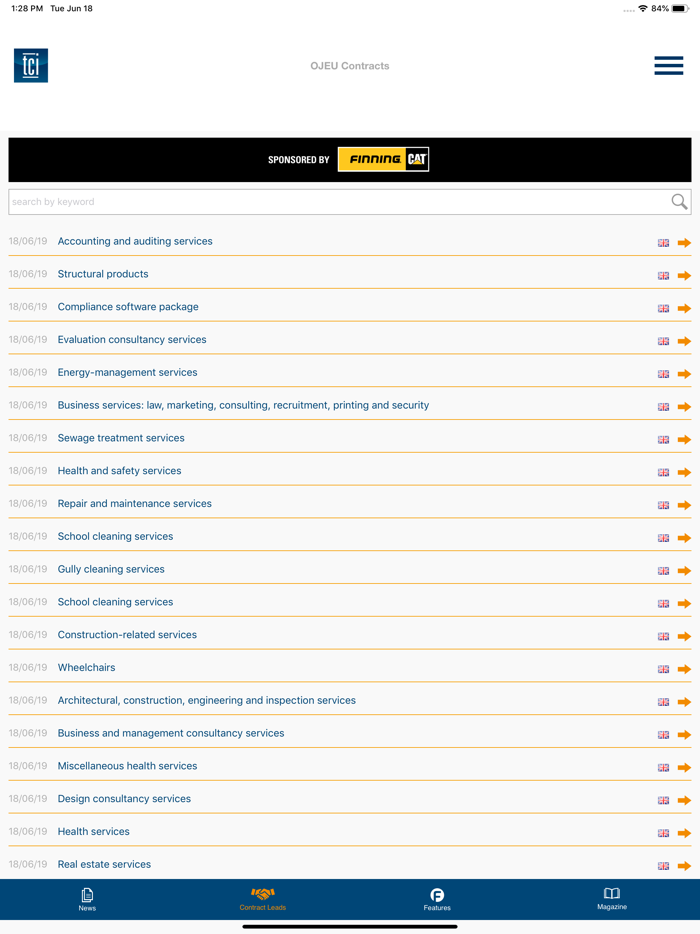Tap orange arrow for Health and safety services
Image resolution: width=700 pixels, height=934 pixels.
pyautogui.click(x=684, y=472)
